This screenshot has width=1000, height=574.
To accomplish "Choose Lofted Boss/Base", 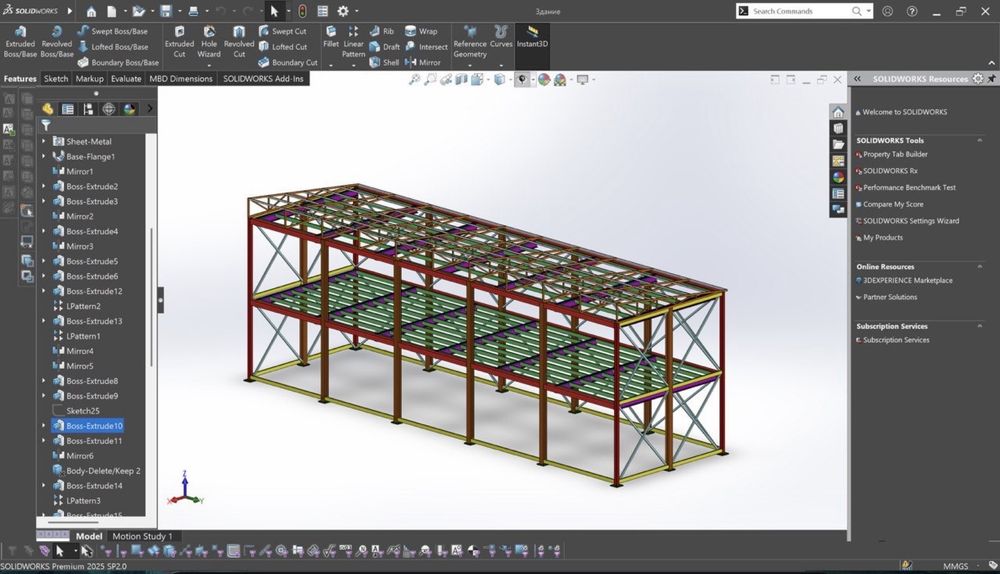I will coord(113,47).
